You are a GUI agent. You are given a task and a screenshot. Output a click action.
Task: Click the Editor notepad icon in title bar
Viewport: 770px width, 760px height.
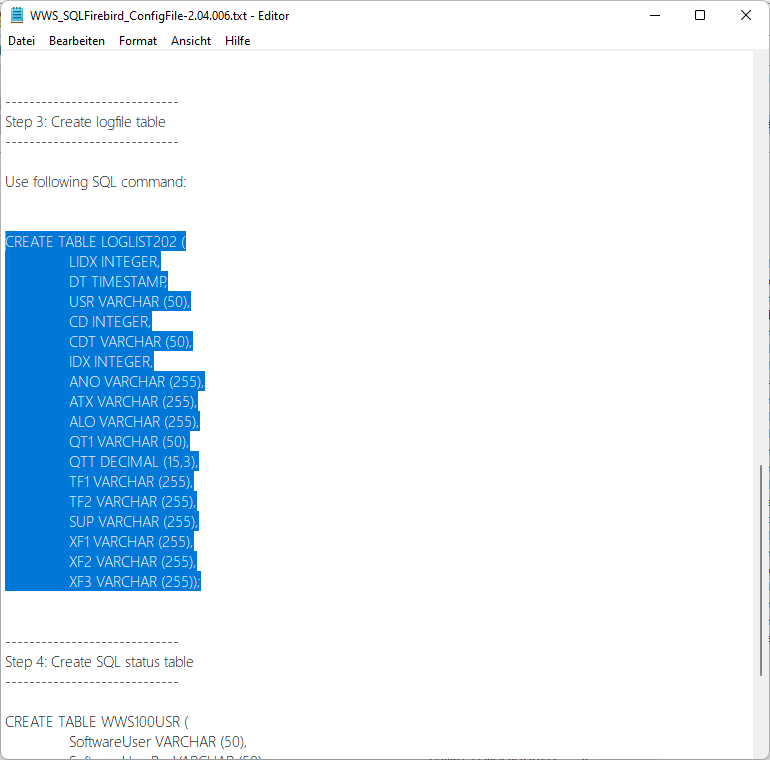[17, 15]
